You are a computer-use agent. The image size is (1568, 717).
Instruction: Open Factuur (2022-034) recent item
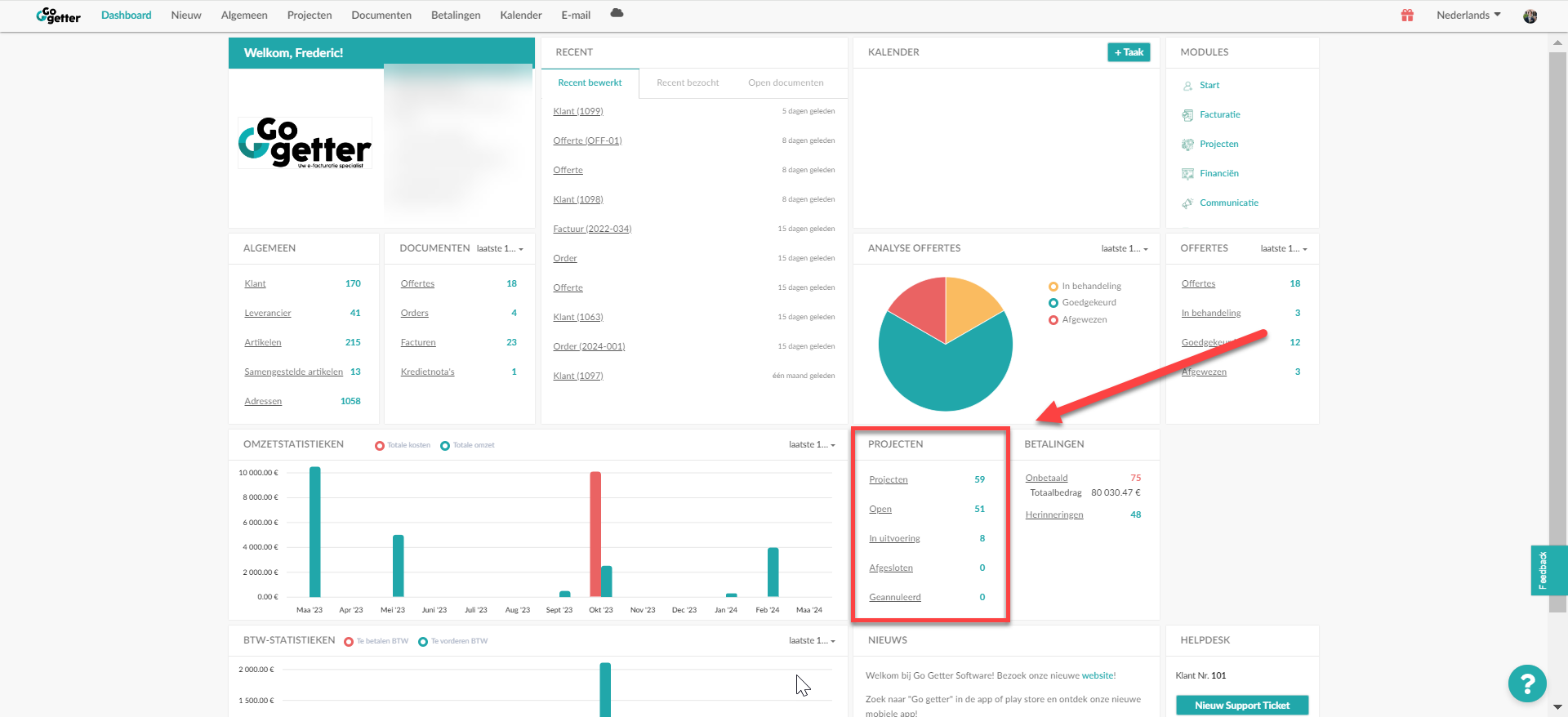coord(592,229)
